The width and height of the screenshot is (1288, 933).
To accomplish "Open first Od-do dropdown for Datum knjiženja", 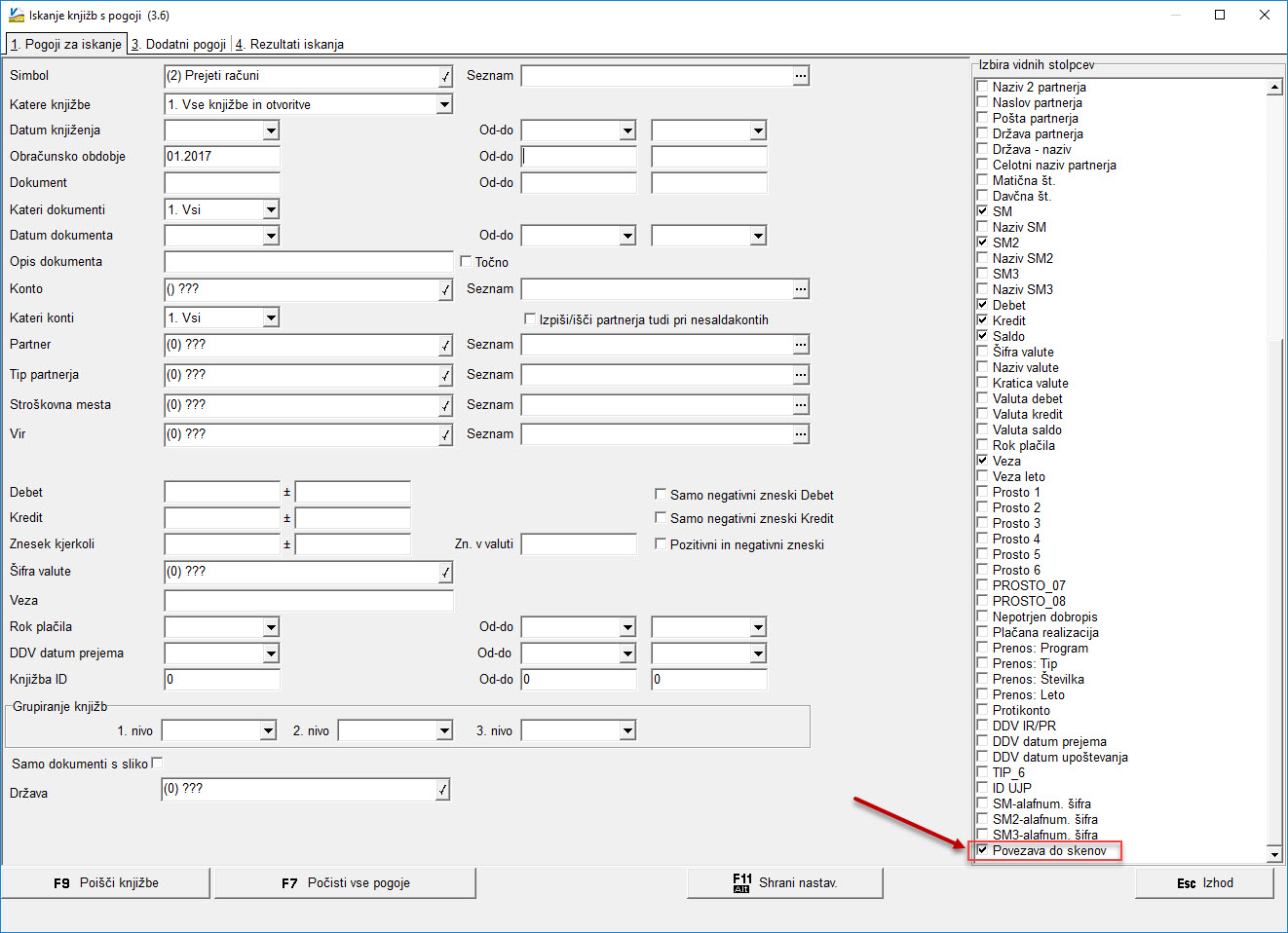I will (627, 131).
